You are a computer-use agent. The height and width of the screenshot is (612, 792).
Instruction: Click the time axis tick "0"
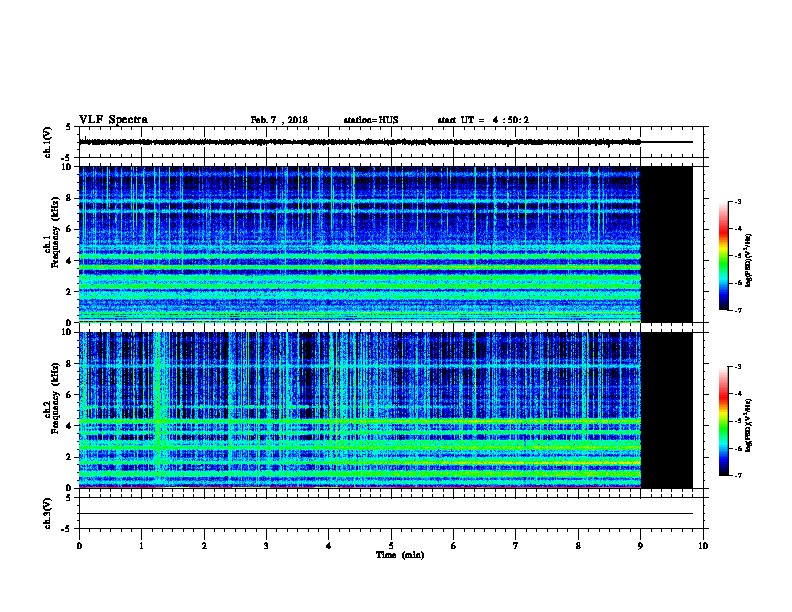[79, 546]
